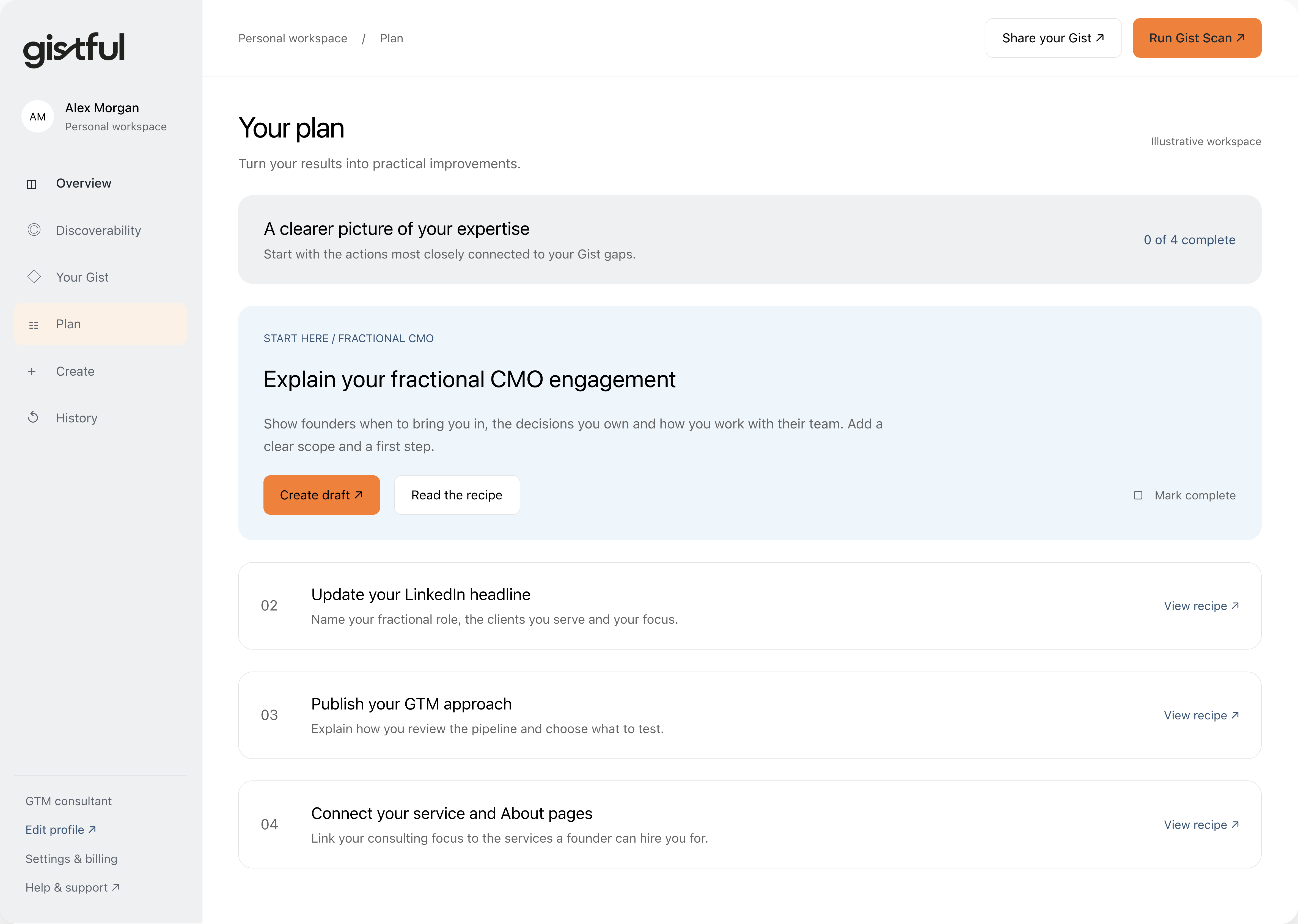Click the 0 of 4 complete status

[1190, 240]
